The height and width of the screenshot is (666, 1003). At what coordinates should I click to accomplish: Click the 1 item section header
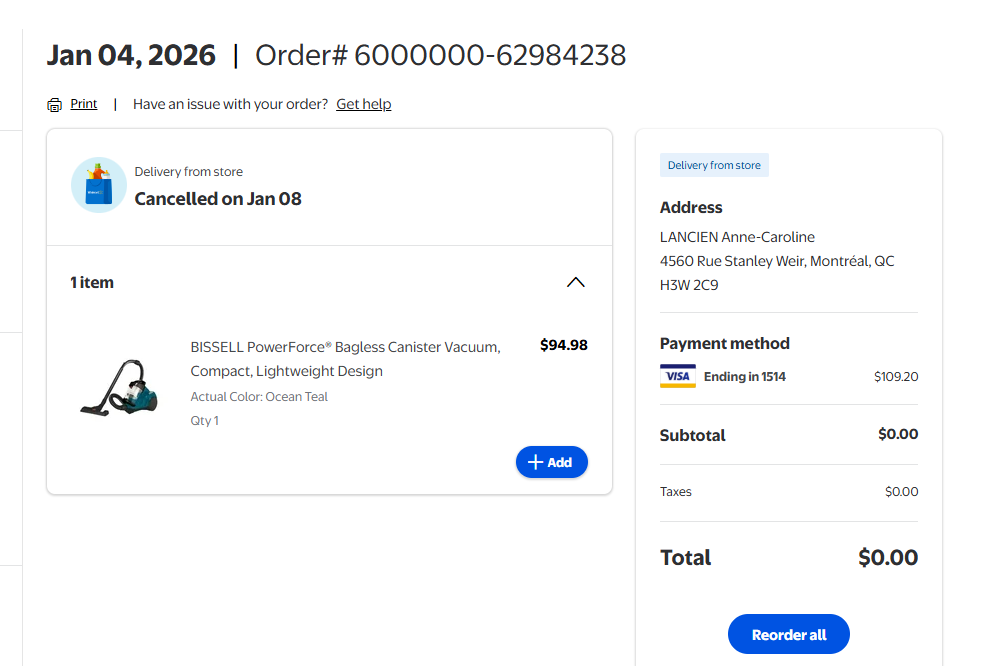click(x=92, y=283)
